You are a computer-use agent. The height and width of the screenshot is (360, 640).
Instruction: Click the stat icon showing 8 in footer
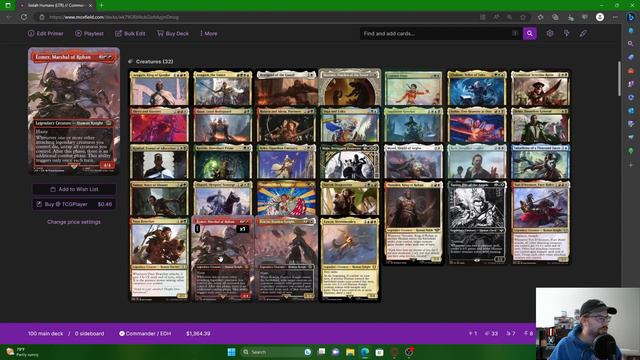tap(528, 333)
